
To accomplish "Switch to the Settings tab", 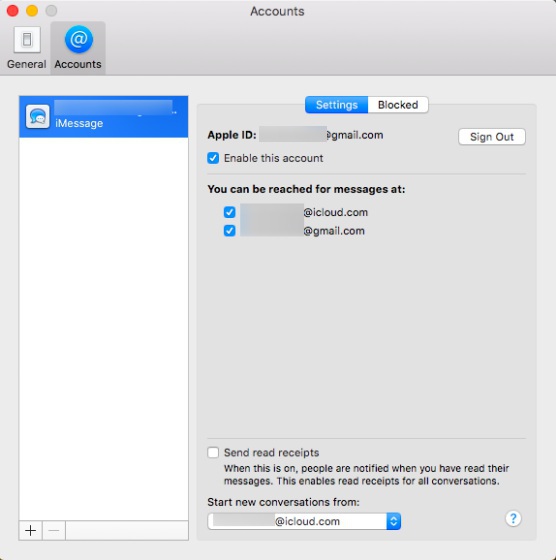I will coord(336,105).
